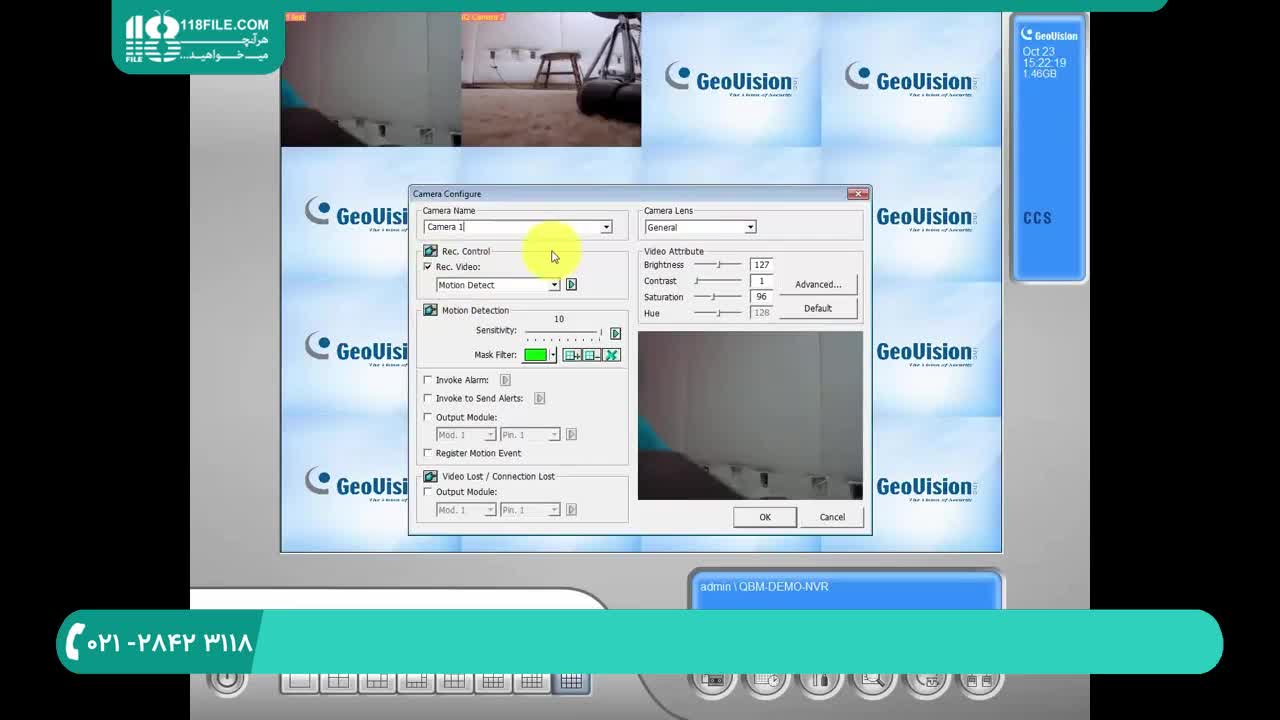Image resolution: width=1280 pixels, height=720 pixels.
Task: Enable the Invoke Alarm checkbox
Action: click(428, 380)
